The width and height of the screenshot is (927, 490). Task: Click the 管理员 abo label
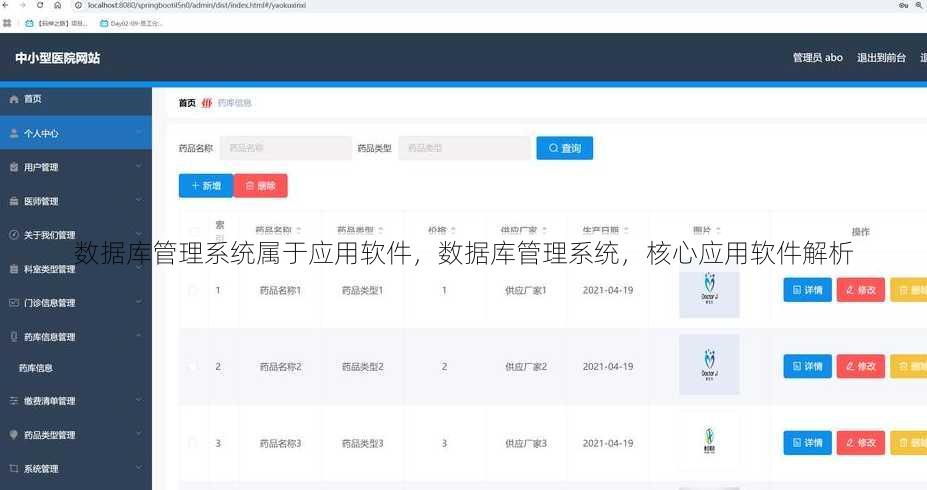(818, 58)
